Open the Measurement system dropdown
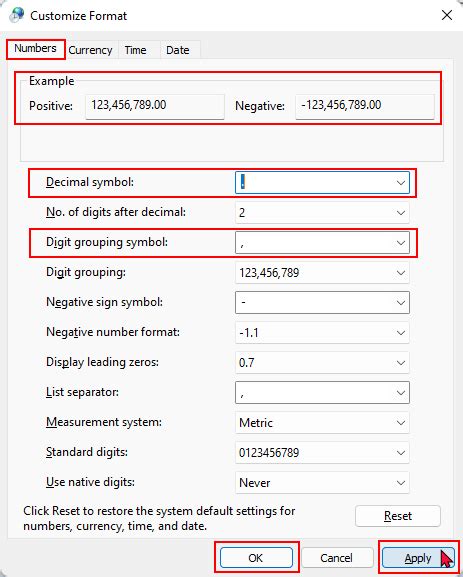Image resolution: width=463 pixels, height=577 pixels. coord(322,422)
